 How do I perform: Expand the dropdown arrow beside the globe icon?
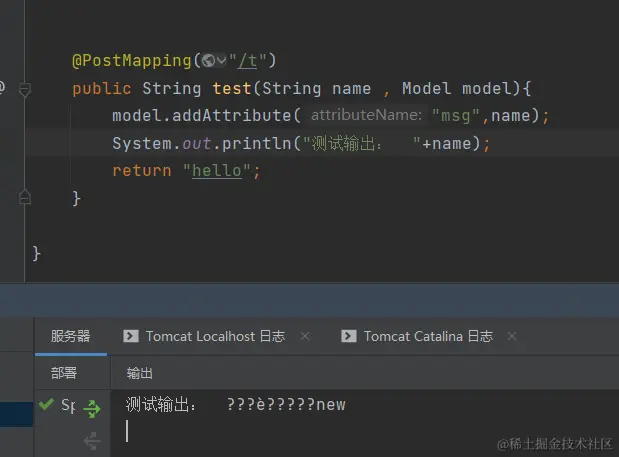pyautogui.click(x=221, y=61)
